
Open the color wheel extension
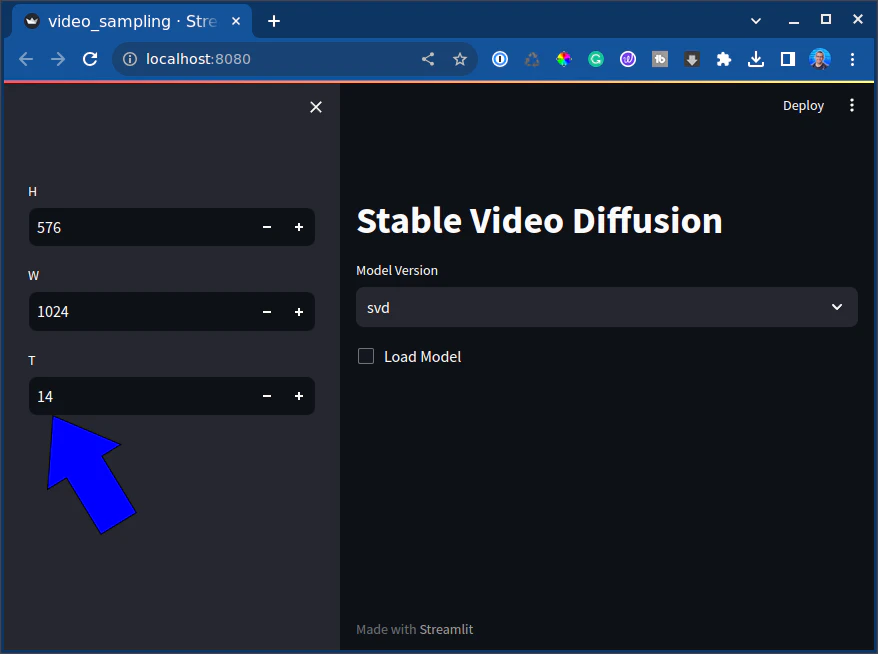[564, 59]
